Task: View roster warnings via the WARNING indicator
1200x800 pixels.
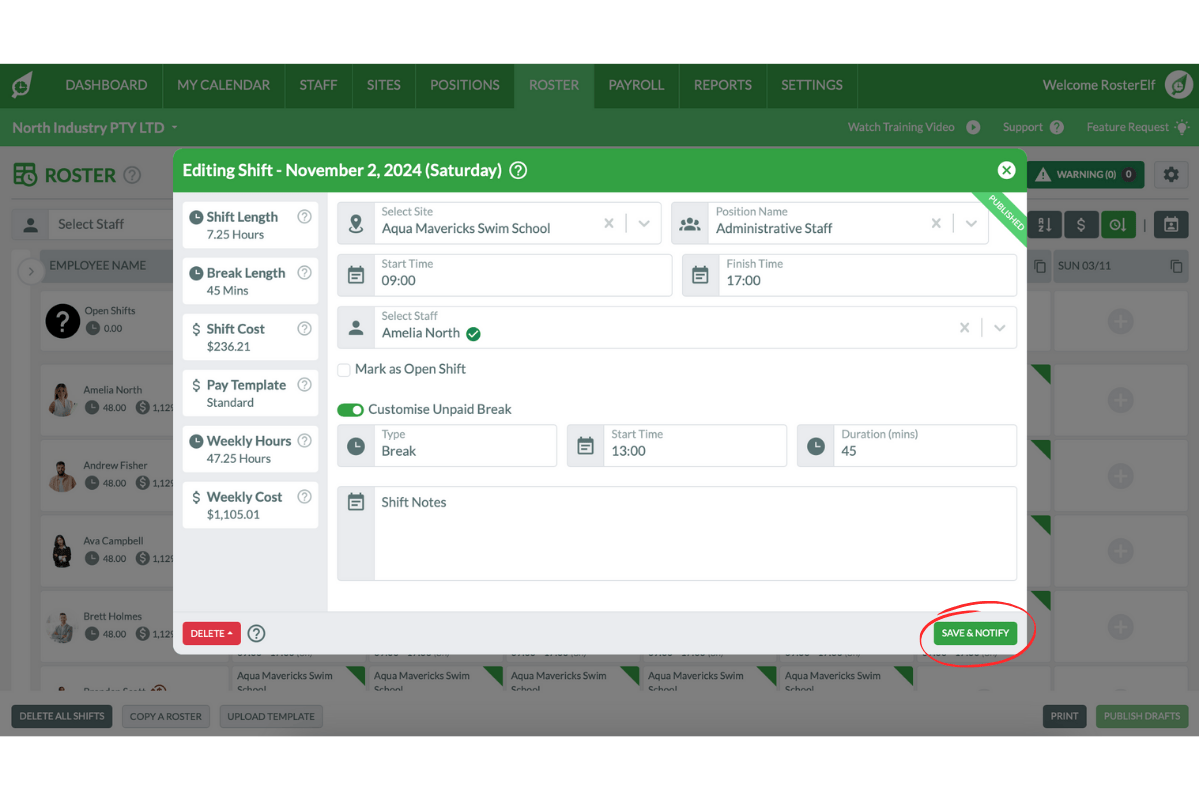Action: 1085,174
